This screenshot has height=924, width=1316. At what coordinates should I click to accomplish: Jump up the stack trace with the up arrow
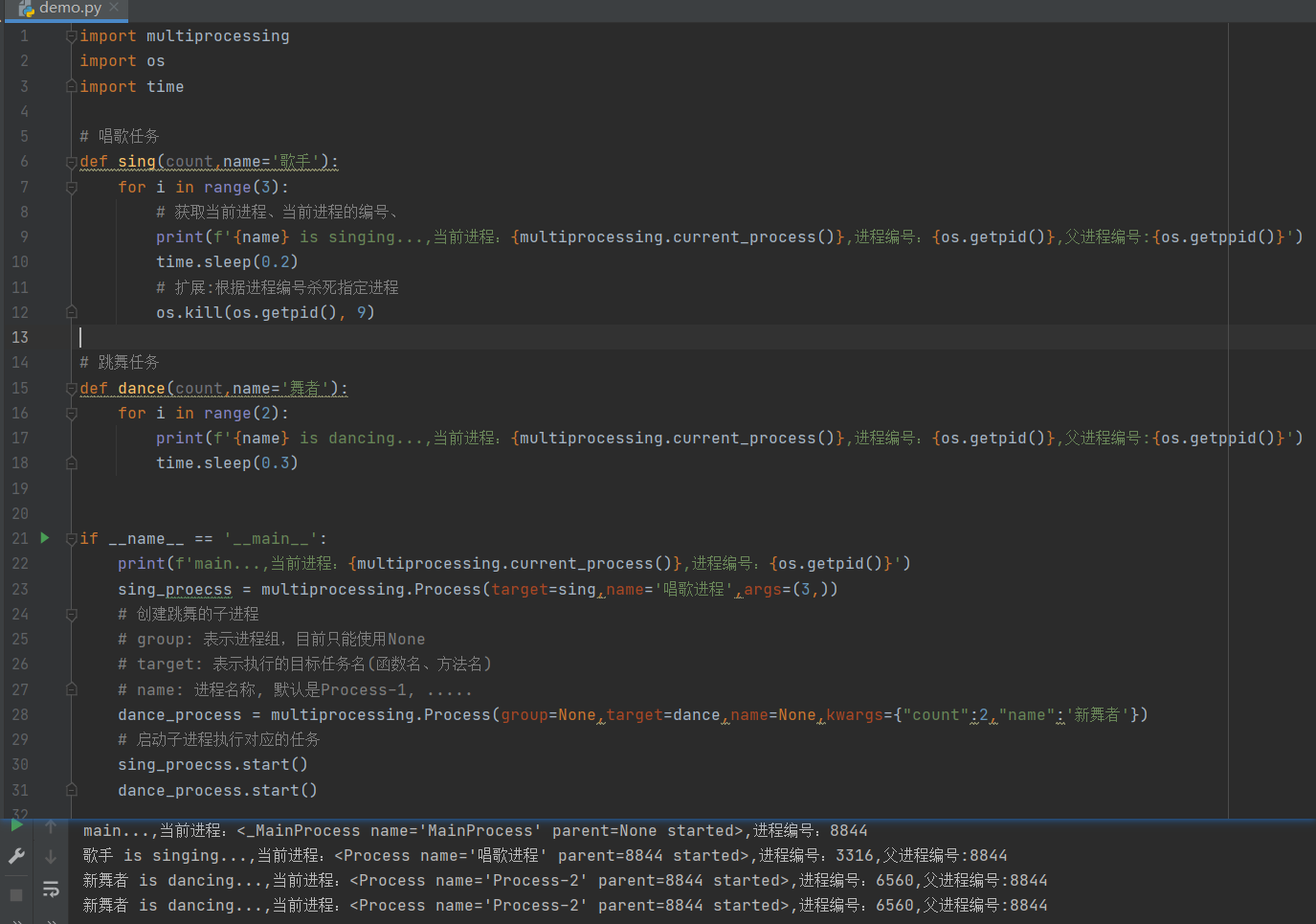(51, 826)
